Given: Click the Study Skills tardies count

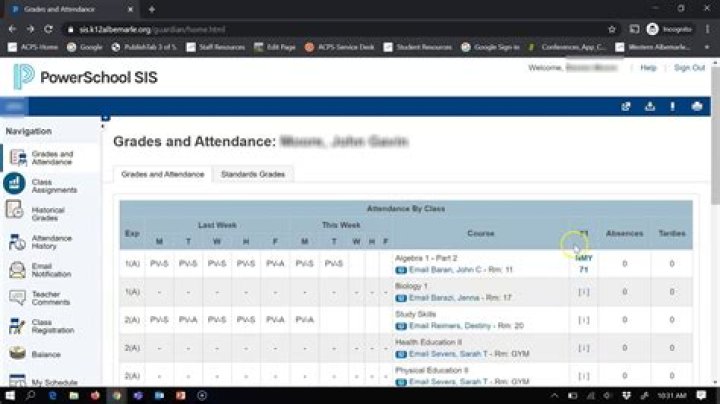Looking at the screenshot, I should 672,320.
